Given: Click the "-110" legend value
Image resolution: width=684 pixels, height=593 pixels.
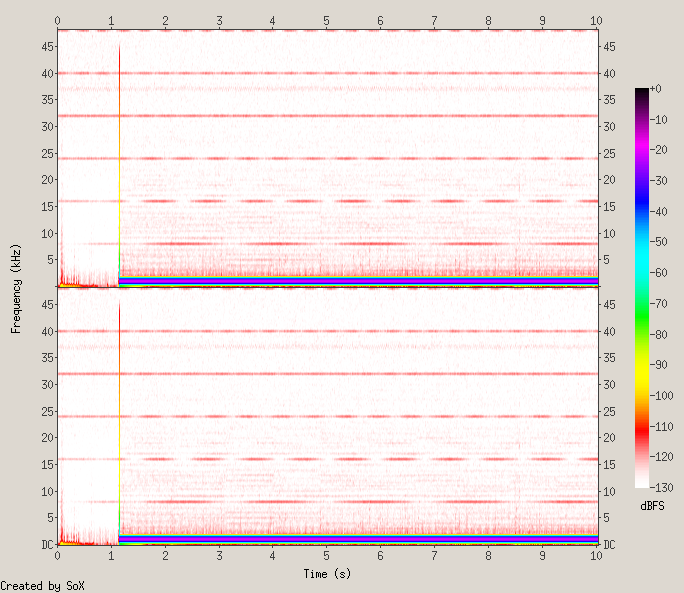Looking at the screenshot, I should point(661,426).
